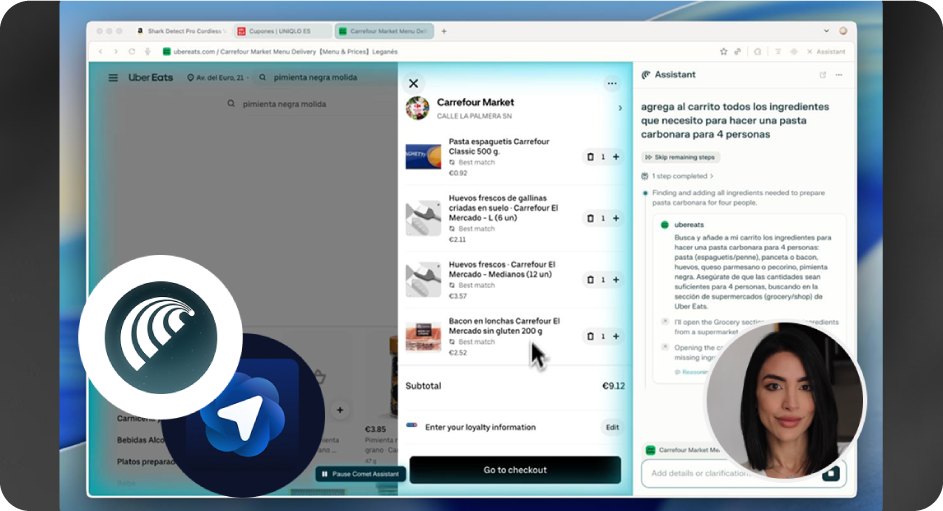943x511 pixels.
Task: Toggle the Assistant sidebar from toolbar
Action: (826, 52)
